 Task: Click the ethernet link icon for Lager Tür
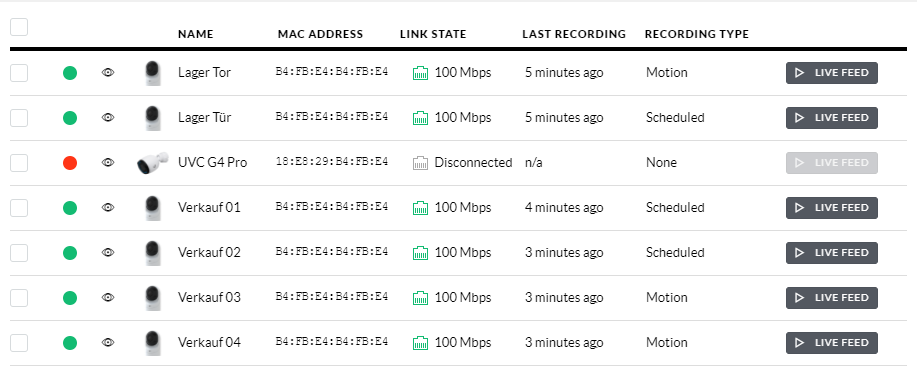click(x=420, y=118)
